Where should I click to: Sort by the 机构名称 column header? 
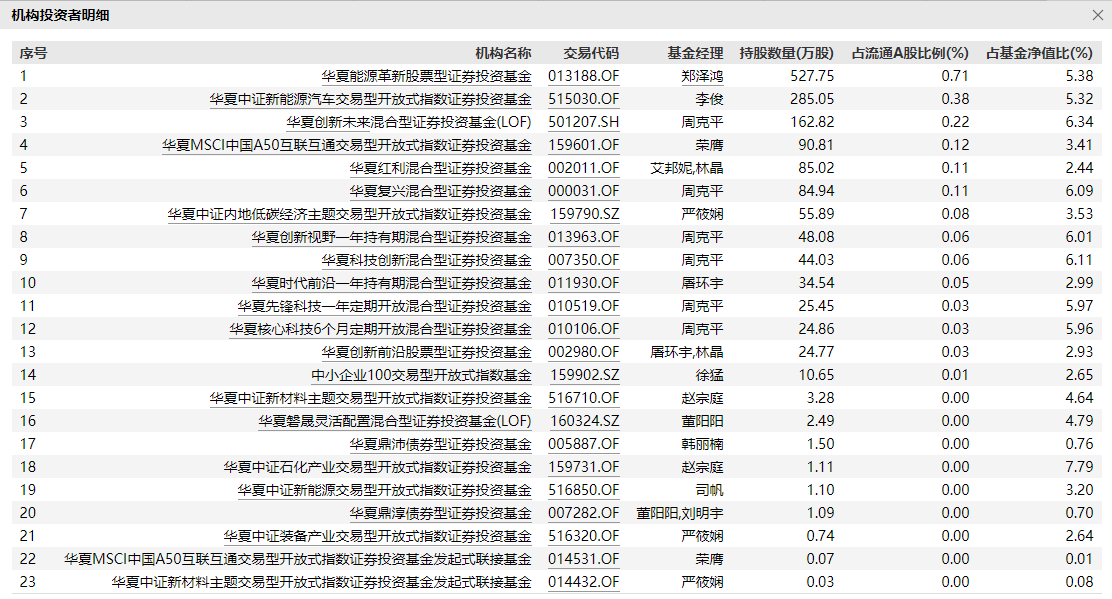click(x=503, y=53)
